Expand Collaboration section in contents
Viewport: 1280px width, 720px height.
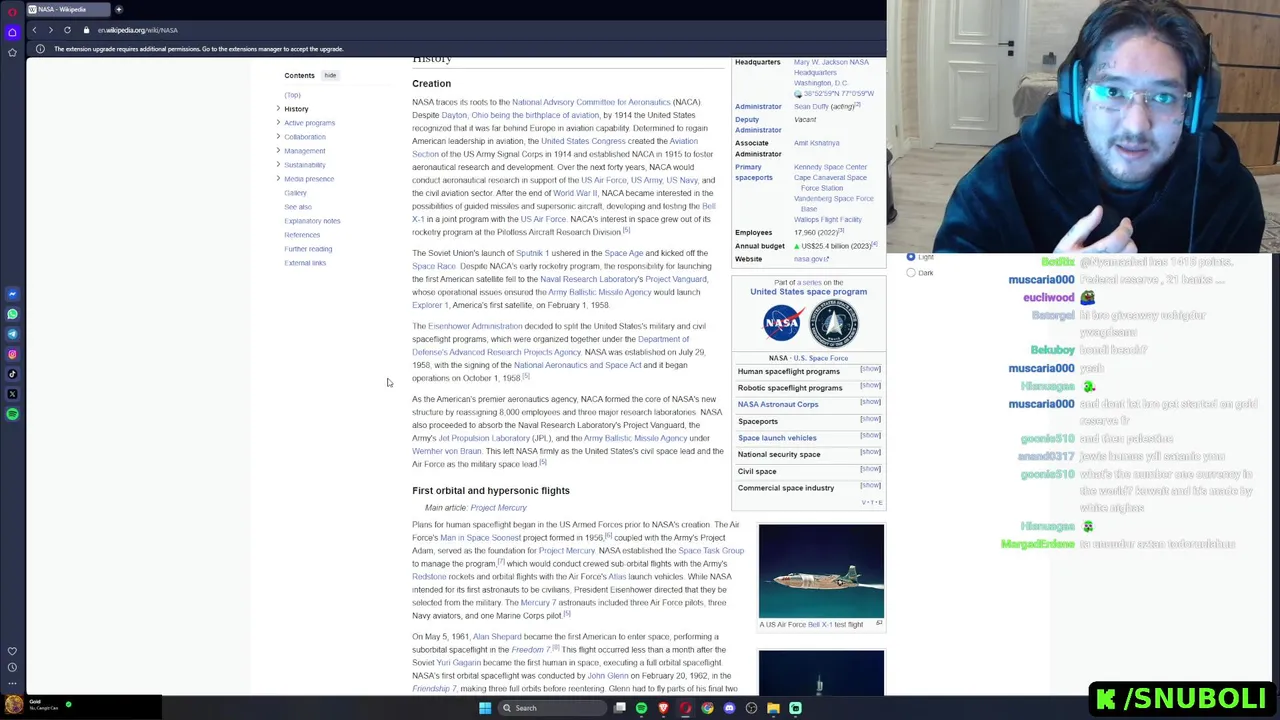click(278, 136)
